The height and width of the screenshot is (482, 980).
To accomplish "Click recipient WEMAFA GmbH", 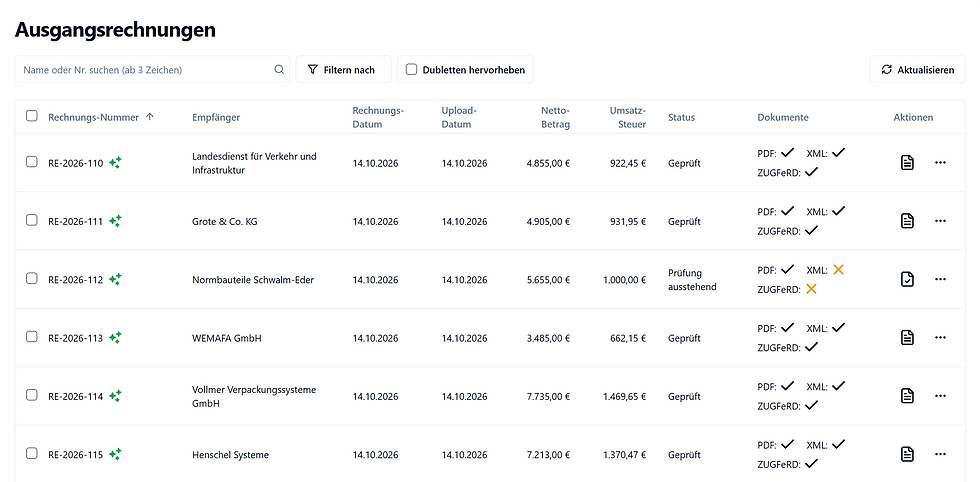I will tap(227, 338).
